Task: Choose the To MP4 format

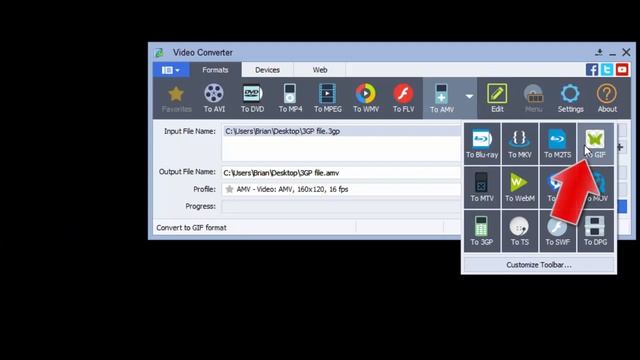Action: pos(290,99)
